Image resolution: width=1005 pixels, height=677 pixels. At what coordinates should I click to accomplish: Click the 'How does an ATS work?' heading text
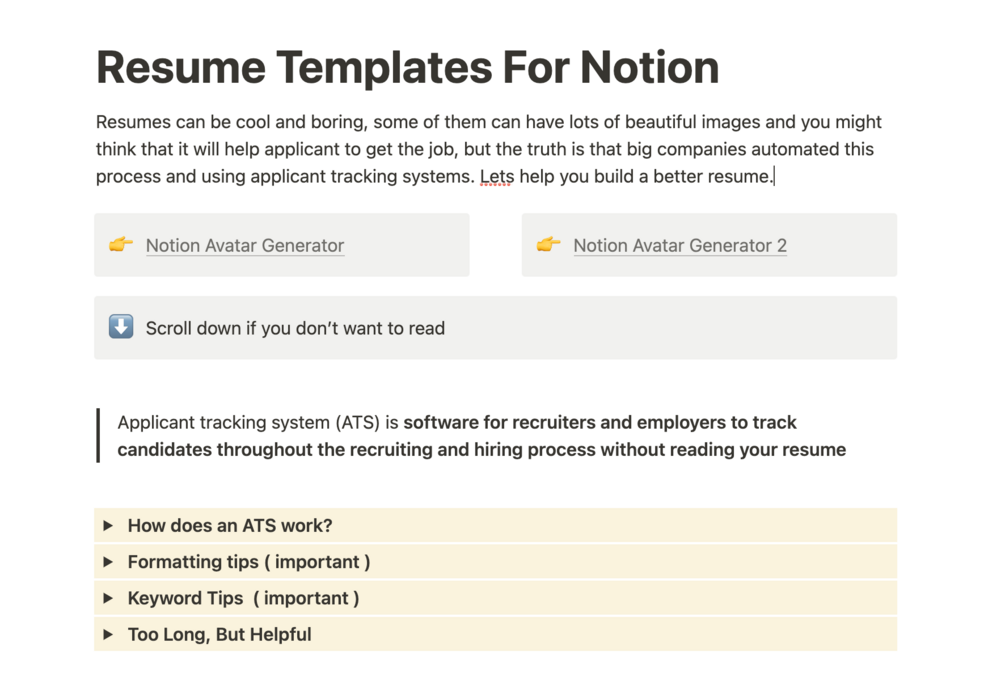pos(230,525)
